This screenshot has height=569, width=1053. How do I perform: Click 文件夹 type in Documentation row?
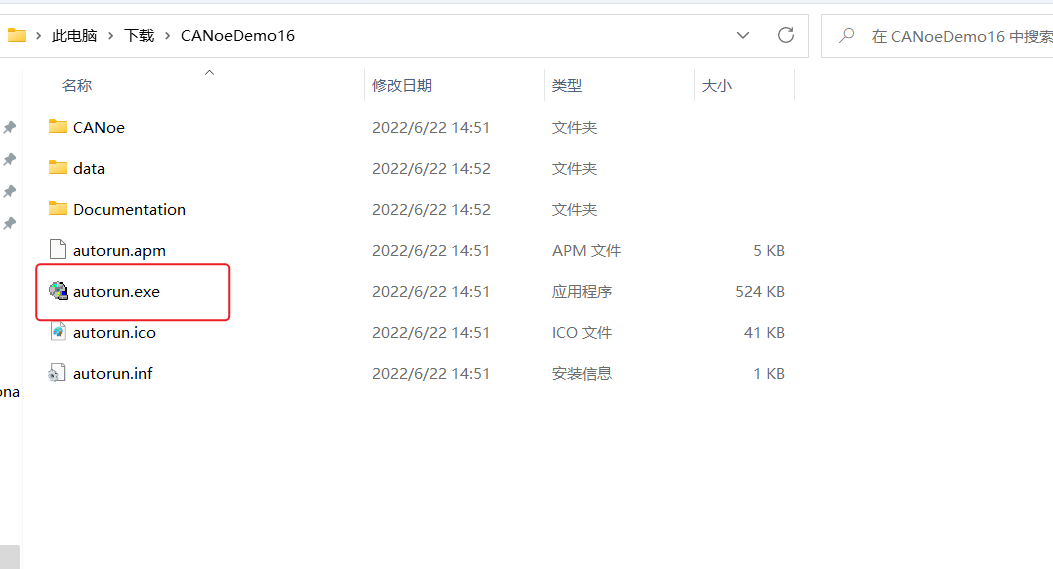pyautogui.click(x=574, y=210)
